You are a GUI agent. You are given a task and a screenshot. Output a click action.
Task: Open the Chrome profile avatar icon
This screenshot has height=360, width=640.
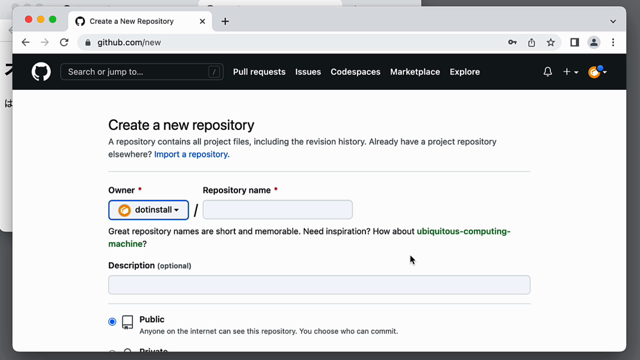594,42
